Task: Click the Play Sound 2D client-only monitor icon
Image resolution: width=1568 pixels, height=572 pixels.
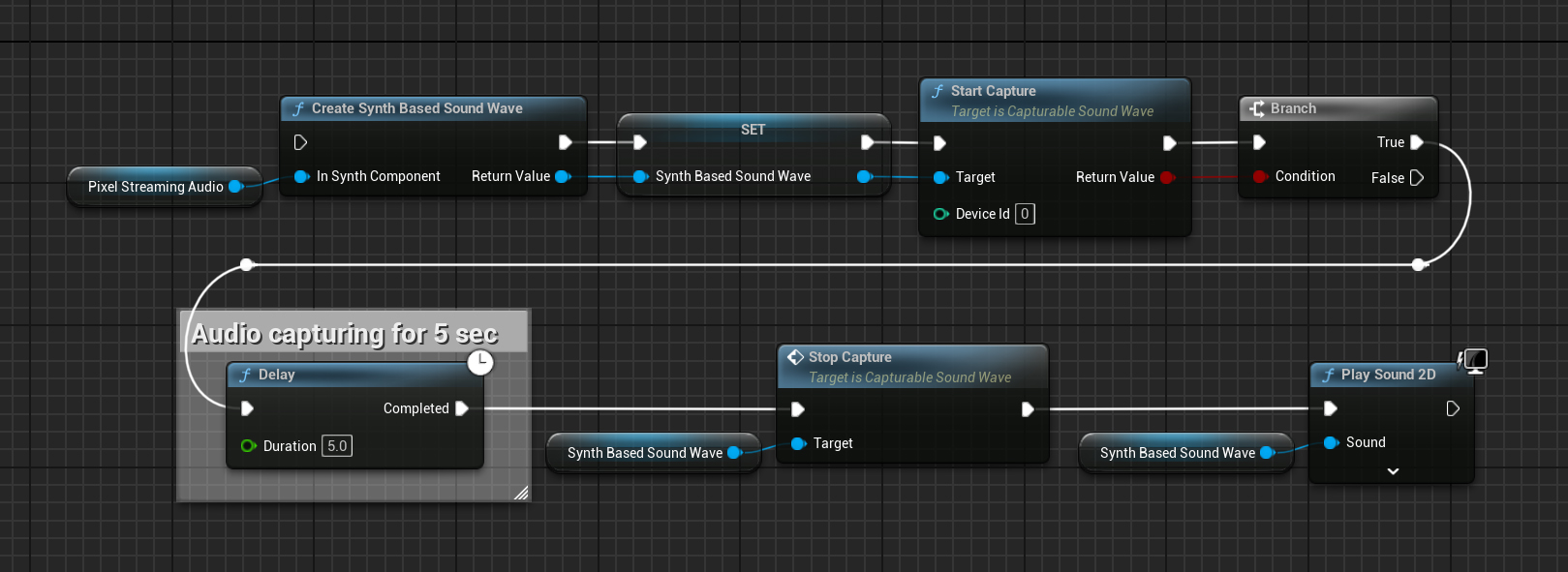Action: tap(1474, 362)
